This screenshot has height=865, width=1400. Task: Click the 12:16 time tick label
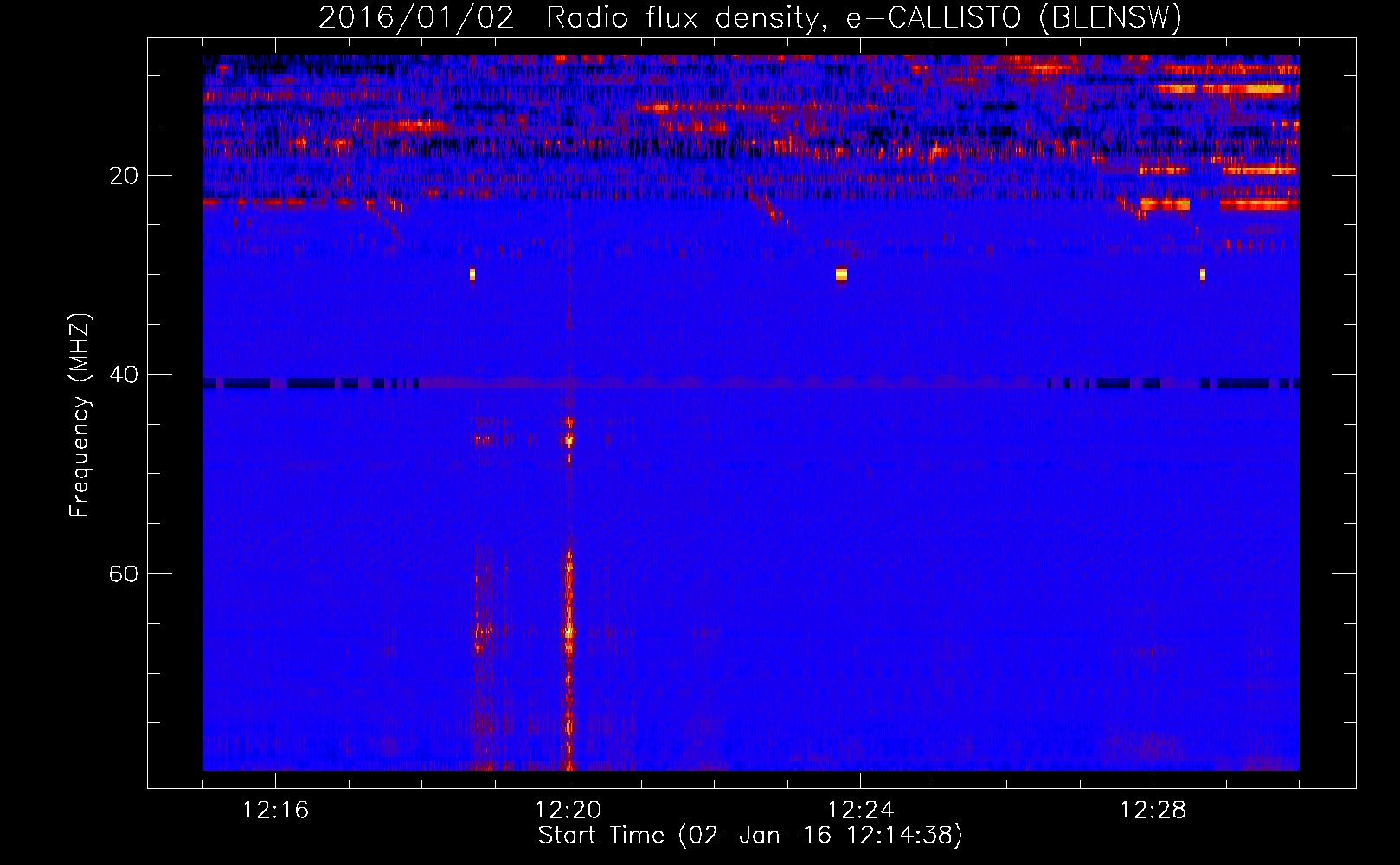[275, 811]
